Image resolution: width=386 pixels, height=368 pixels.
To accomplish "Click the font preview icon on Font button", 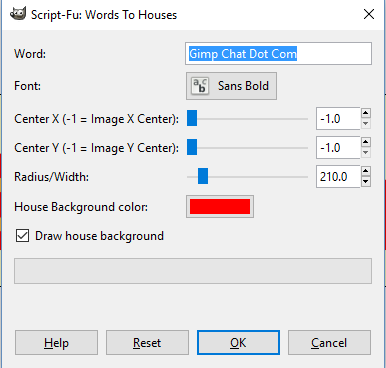I will click(200, 86).
